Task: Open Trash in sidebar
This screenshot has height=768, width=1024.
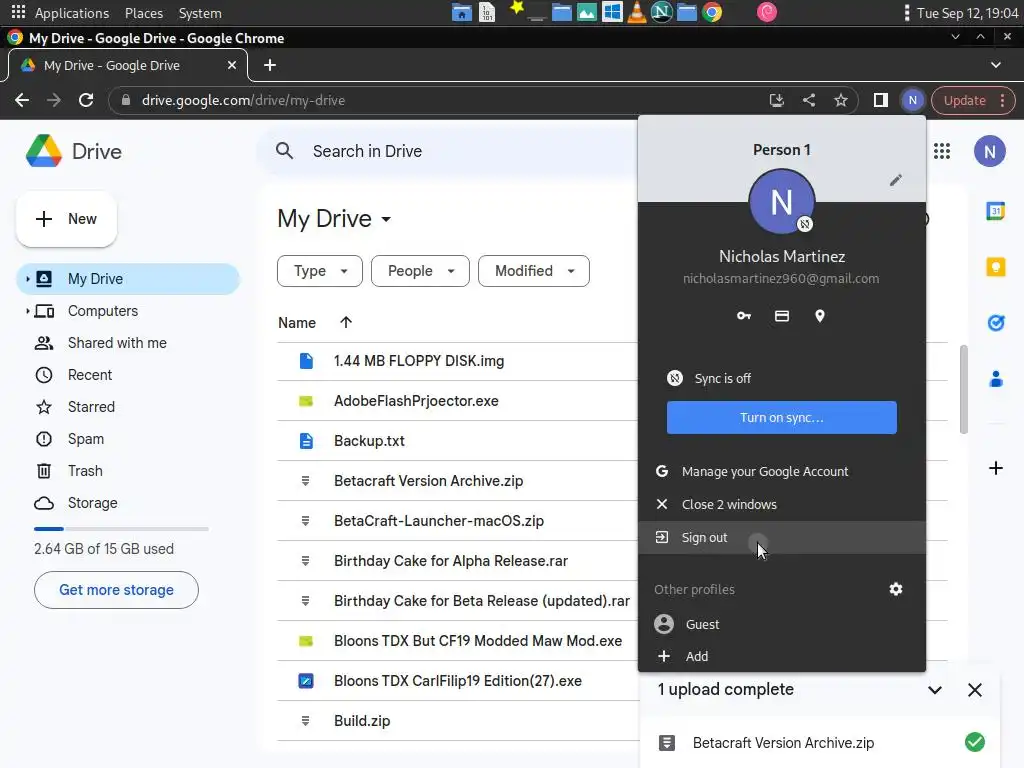Action: pos(128,471)
